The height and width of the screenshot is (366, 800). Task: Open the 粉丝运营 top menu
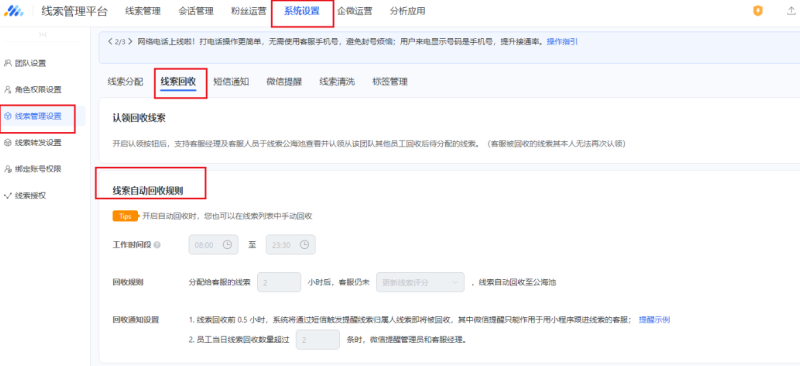click(x=248, y=11)
